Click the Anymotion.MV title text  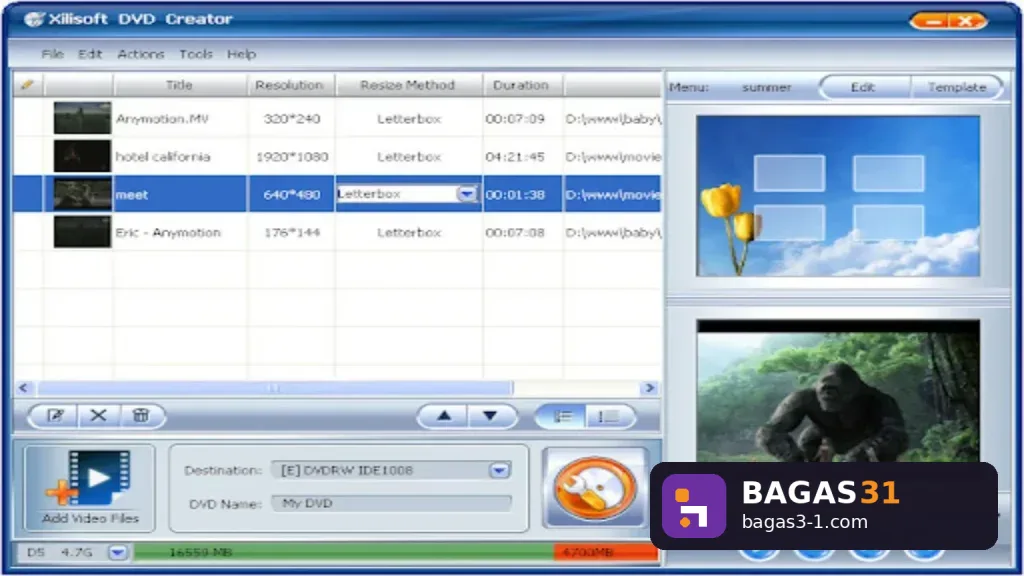pyautogui.click(x=162, y=119)
